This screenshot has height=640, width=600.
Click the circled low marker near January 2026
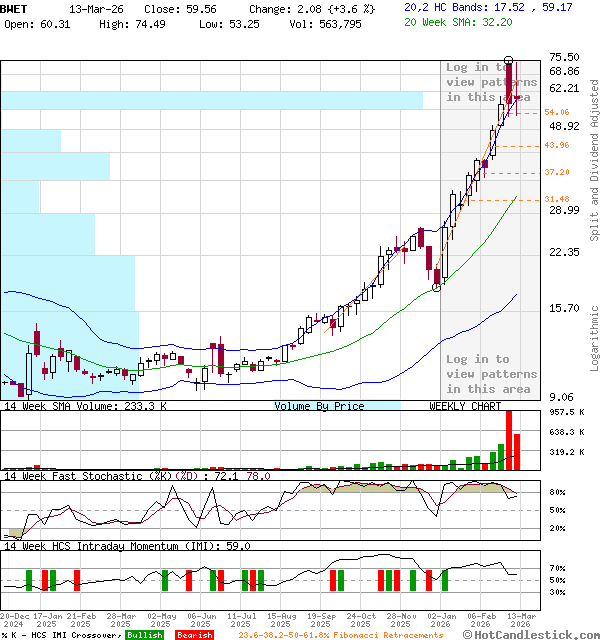(436, 287)
